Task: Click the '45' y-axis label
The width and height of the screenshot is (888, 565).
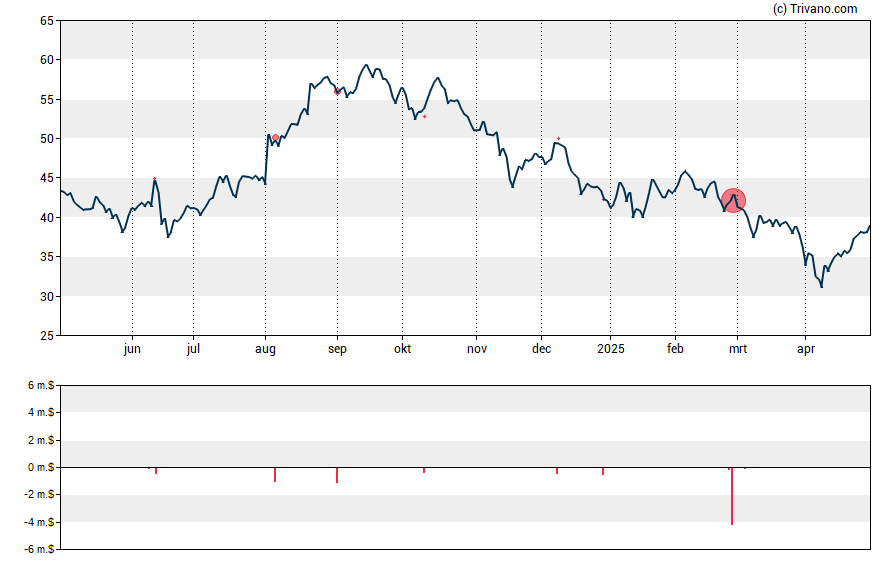Action: (x=47, y=178)
